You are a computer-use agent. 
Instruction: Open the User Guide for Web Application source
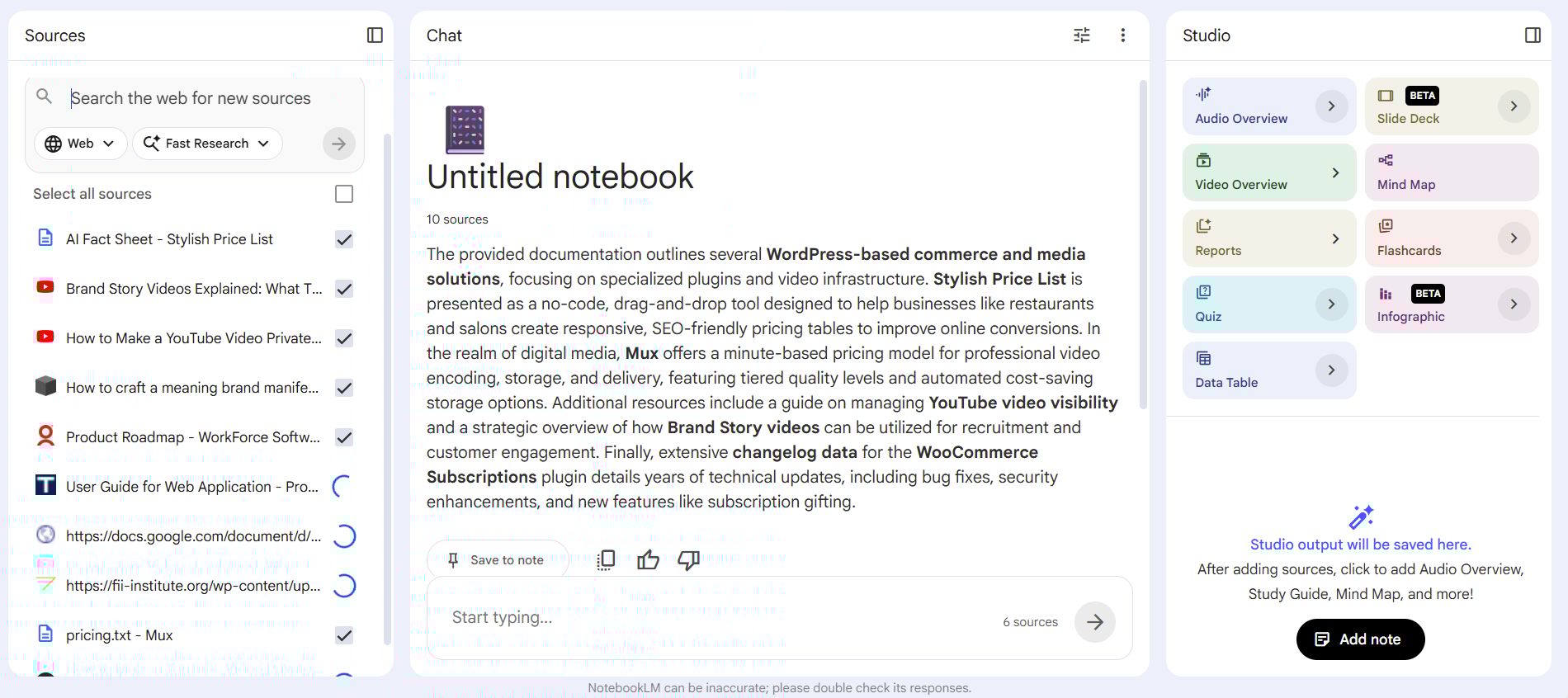(x=194, y=487)
